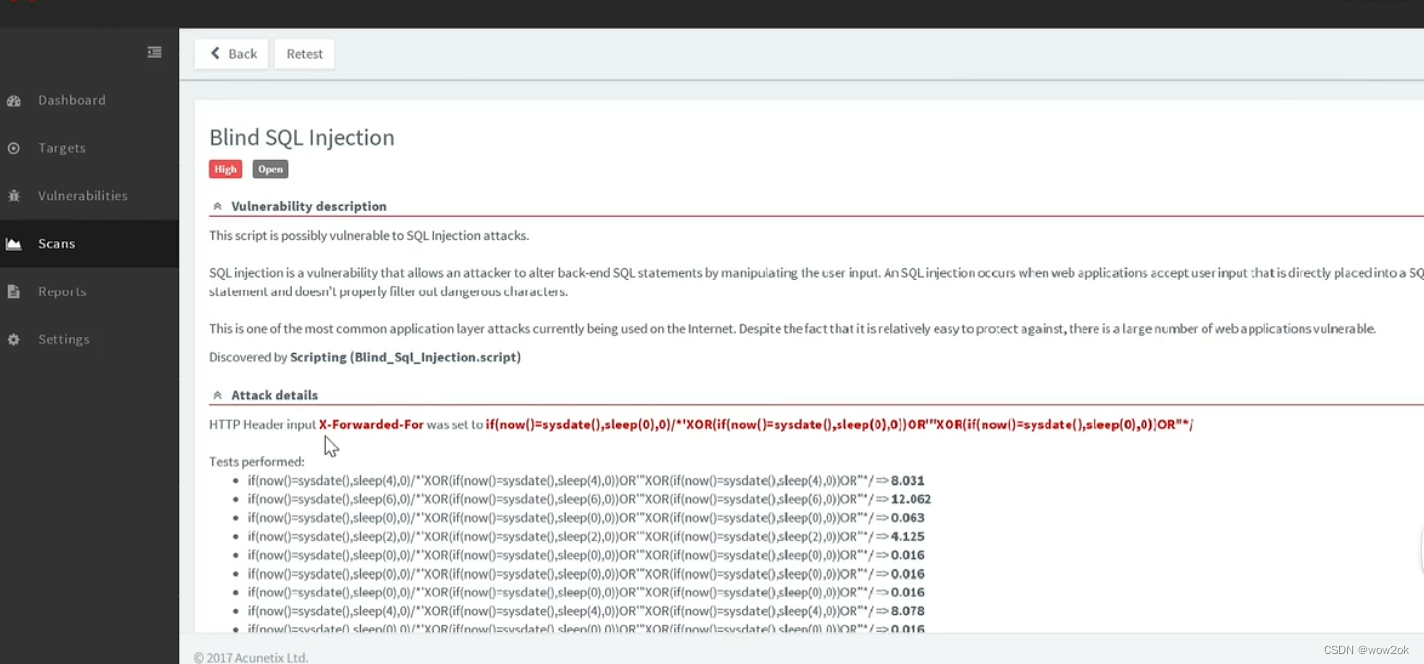The image size is (1424, 664).
Task: Click the 12.062 timing result
Action: tap(911, 499)
